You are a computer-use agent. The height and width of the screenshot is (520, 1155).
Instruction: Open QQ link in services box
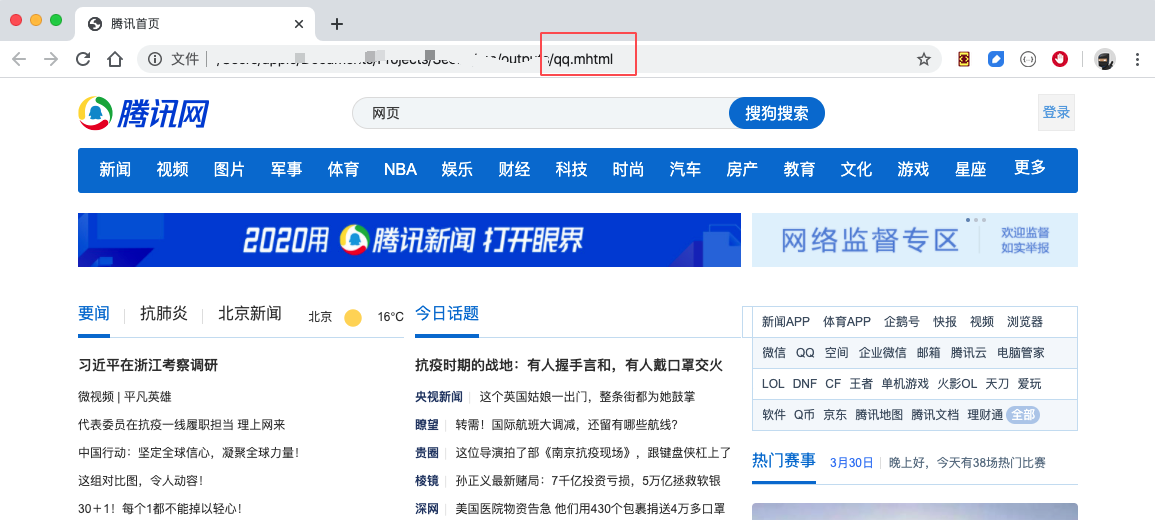click(805, 353)
